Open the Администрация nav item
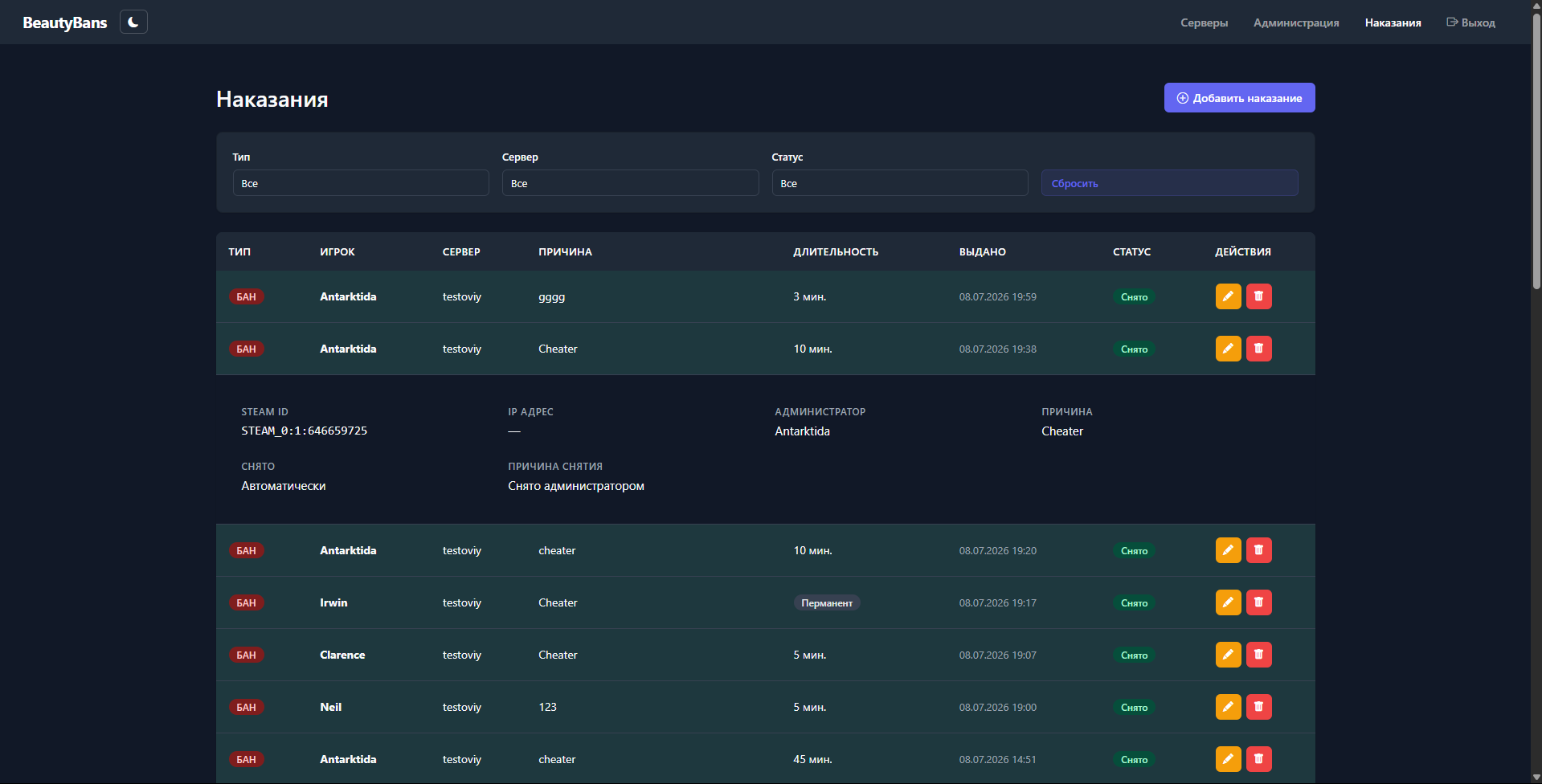 (1296, 22)
